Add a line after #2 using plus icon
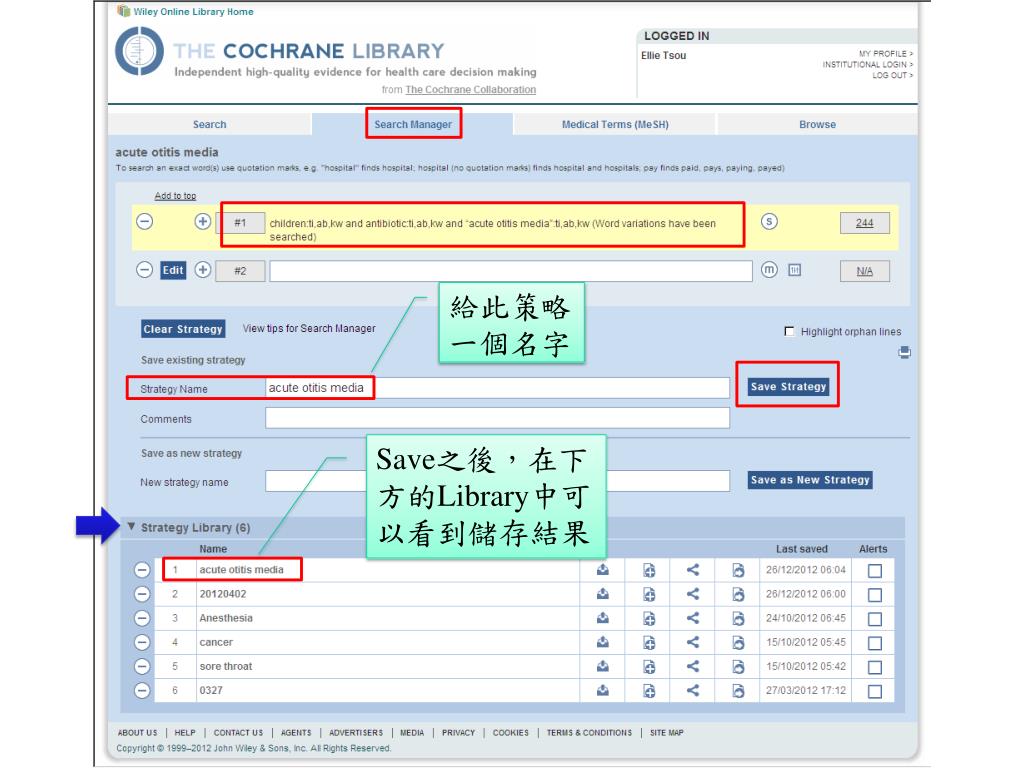 [x=202, y=270]
